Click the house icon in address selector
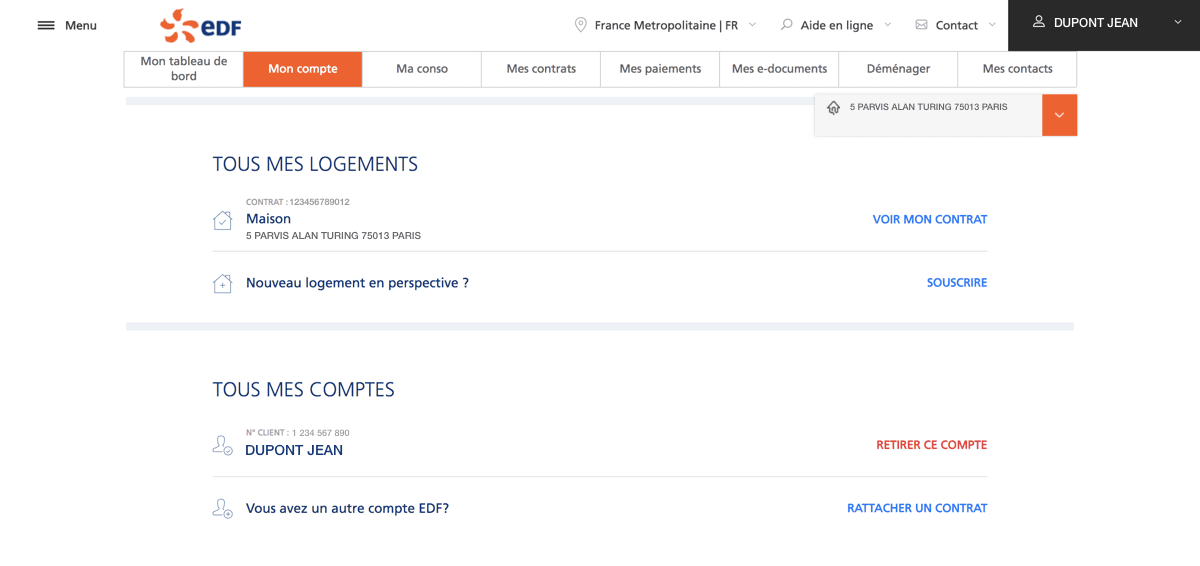Image resolution: width=1200 pixels, height=566 pixels. pyautogui.click(x=834, y=107)
